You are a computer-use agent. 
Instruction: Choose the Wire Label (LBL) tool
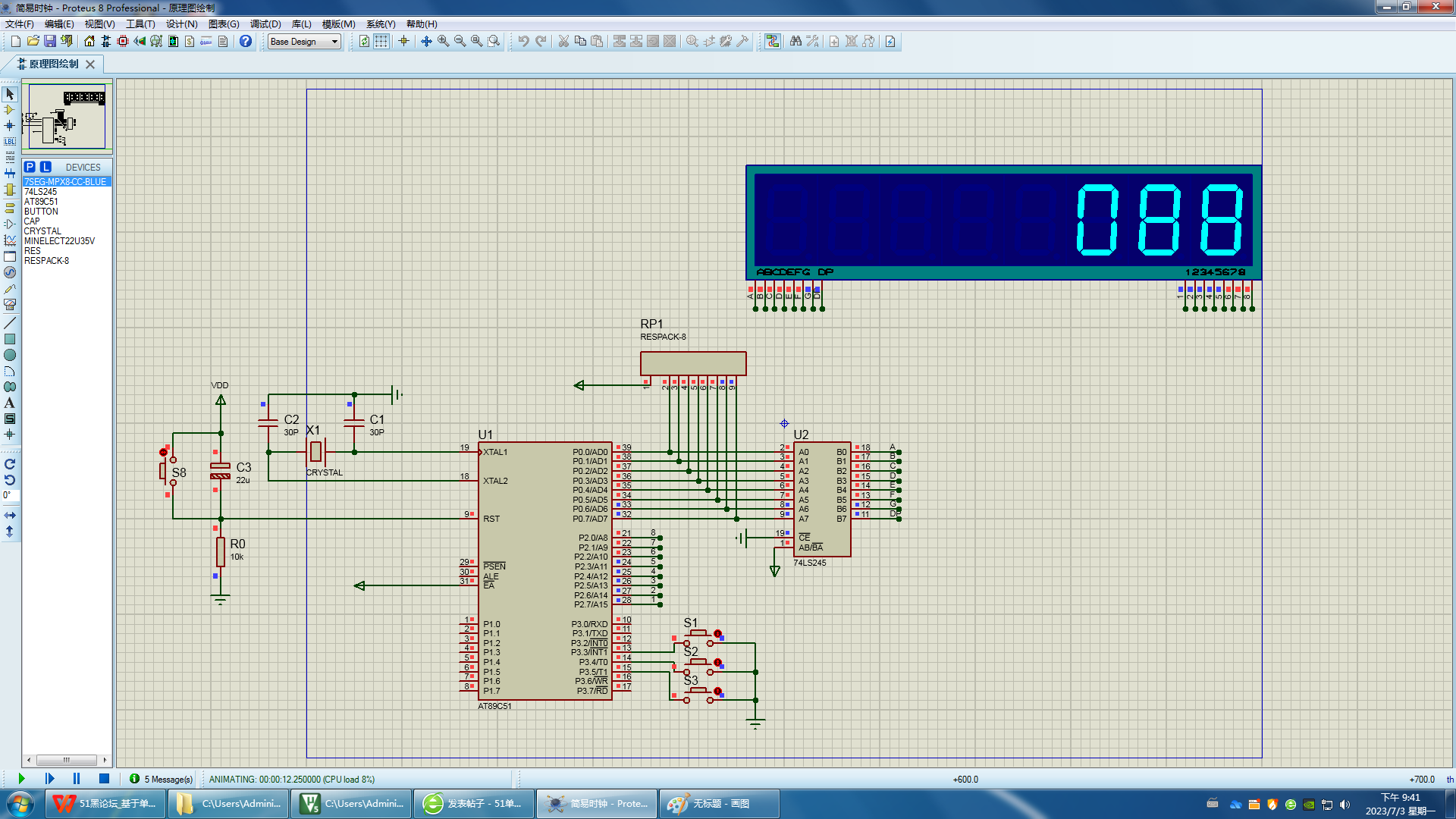click(x=10, y=142)
